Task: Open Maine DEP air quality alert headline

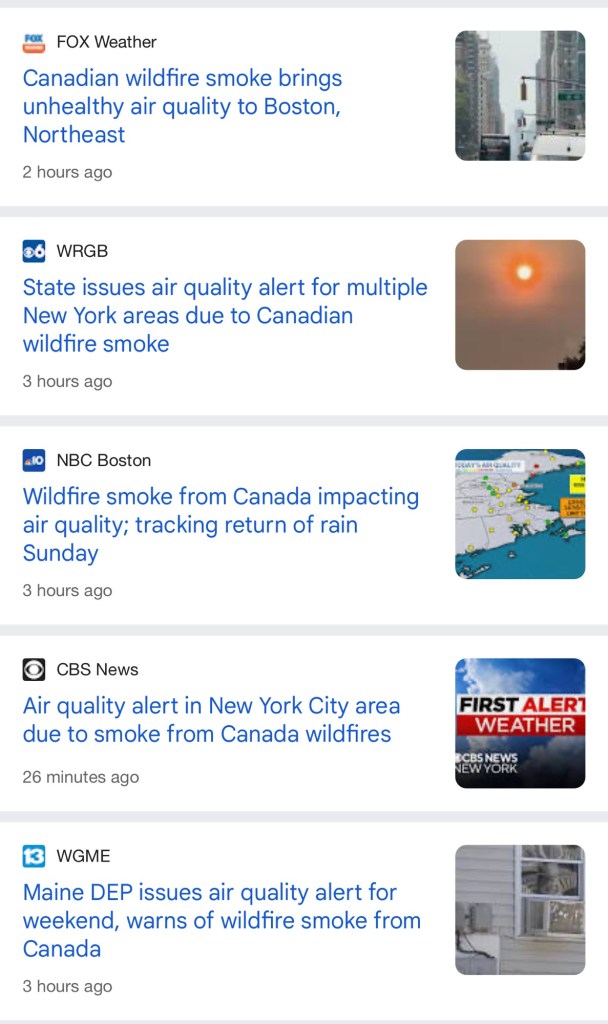Action: coord(221,920)
